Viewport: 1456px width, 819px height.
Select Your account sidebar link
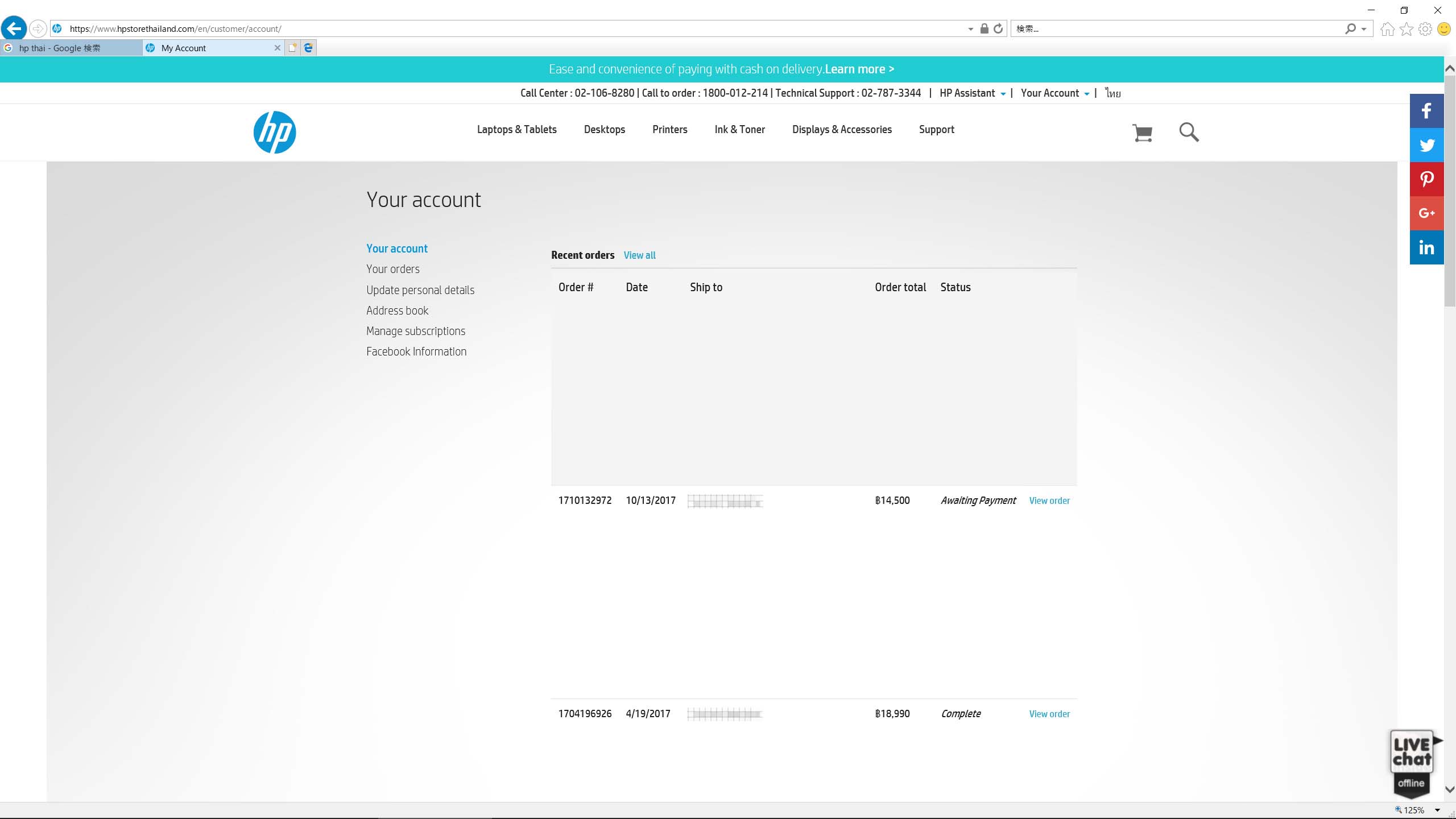tap(397, 249)
